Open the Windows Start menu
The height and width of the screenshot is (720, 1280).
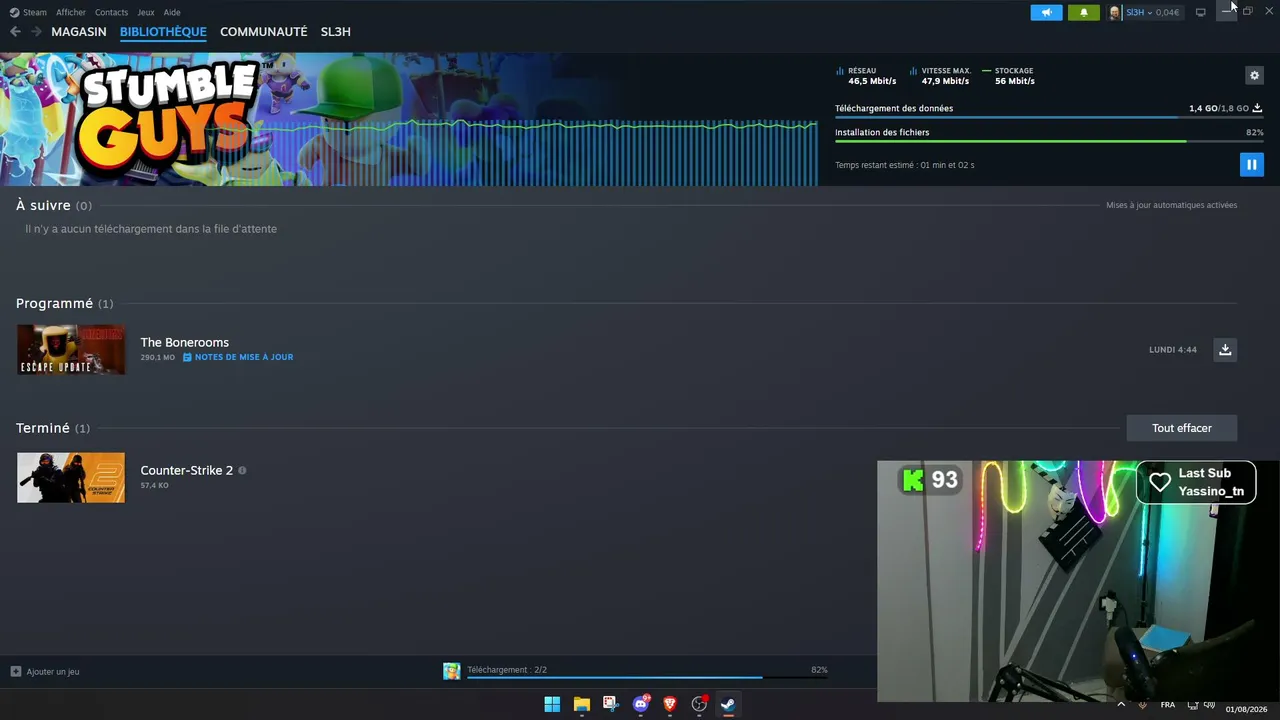pos(552,704)
